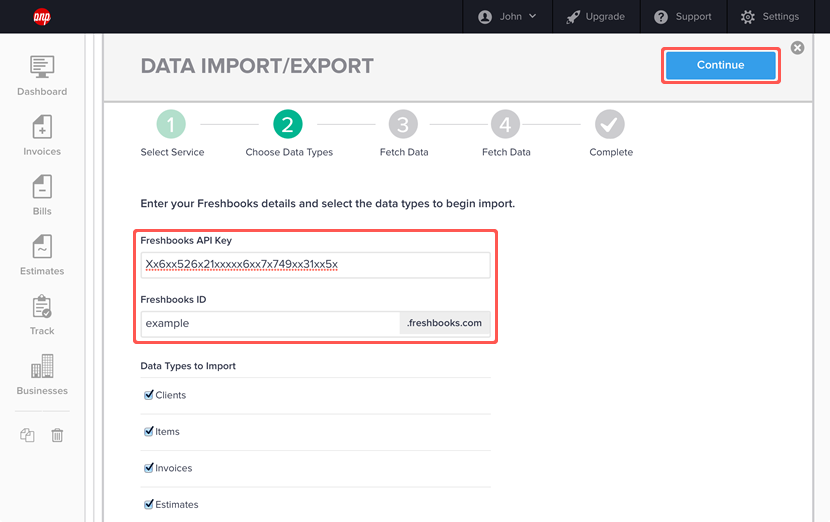Toggle the Estimates data type checkbox
830x522 pixels.
[149, 505]
